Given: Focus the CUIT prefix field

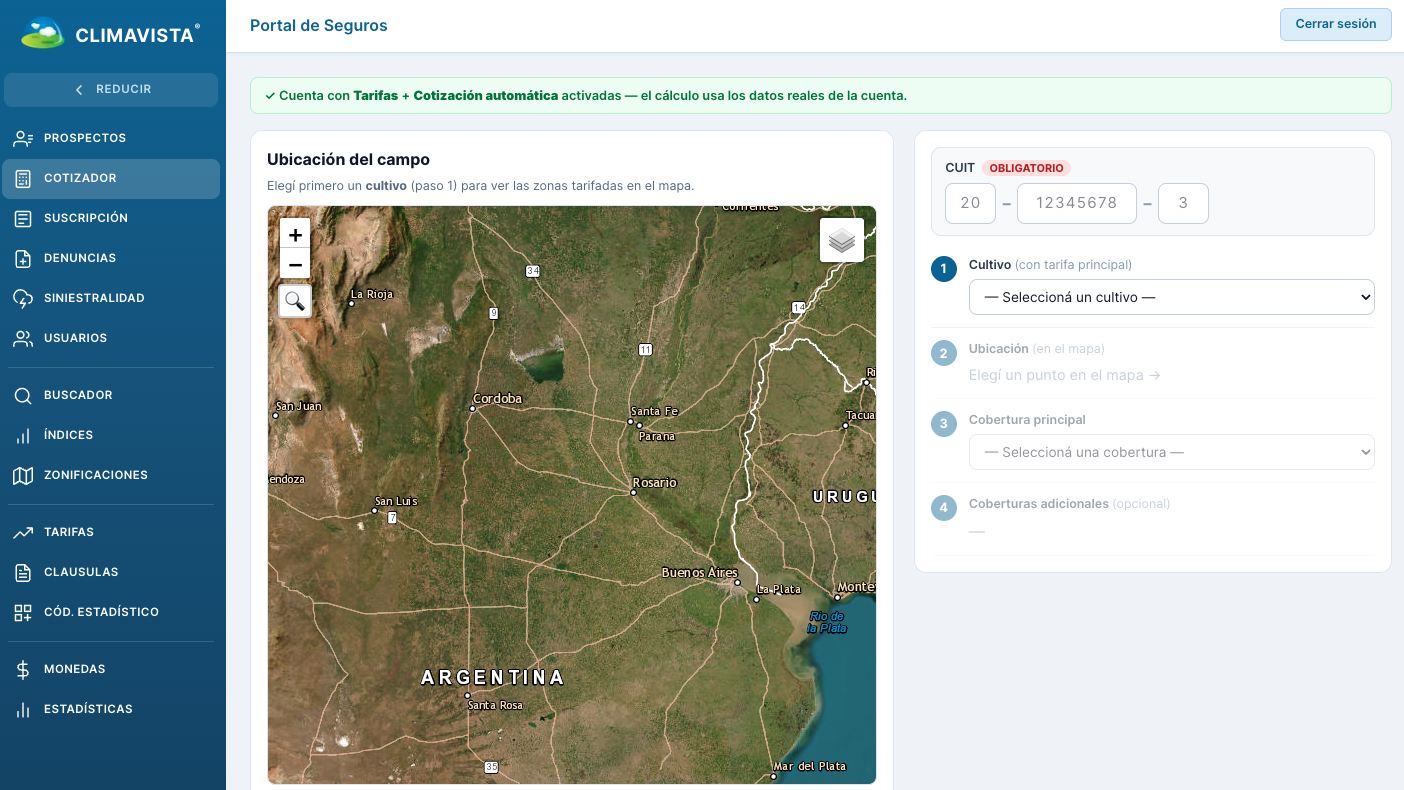Looking at the screenshot, I should (970, 203).
